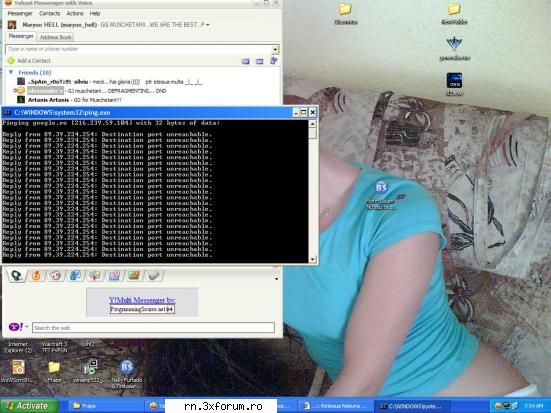Image resolution: width=551 pixels, height=413 pixels.
Task: Switch to the Messenger tab
Action: [21, 36]
